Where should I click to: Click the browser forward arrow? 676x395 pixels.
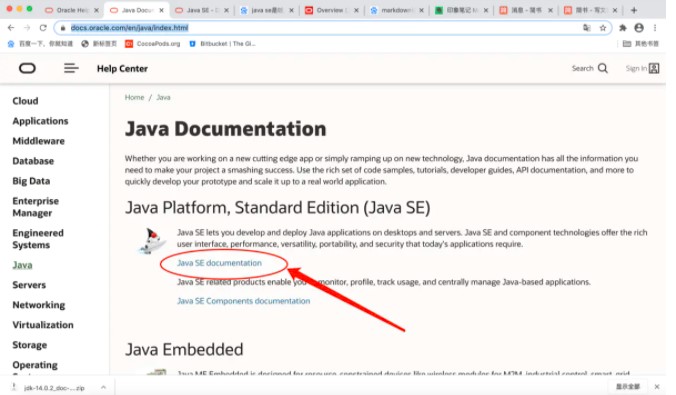pyautogui.click(x=27, y=28)
